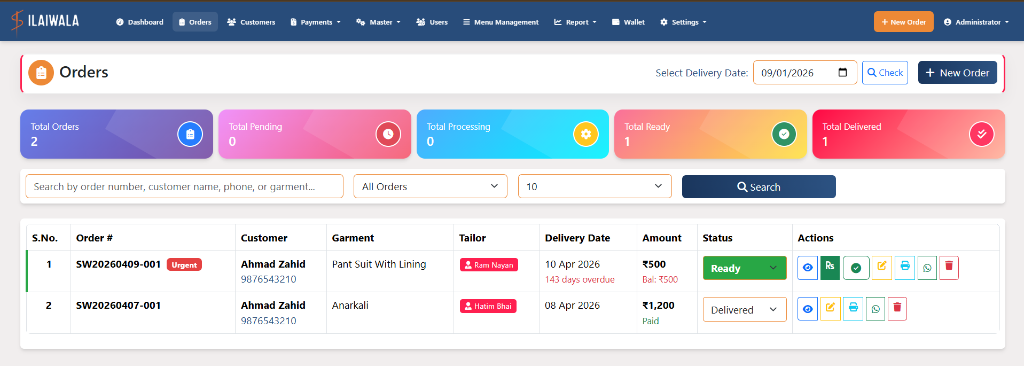This screenshot has height=366, width=1024.
Task: Click the Total Ready card
Action: coord(710,134)
